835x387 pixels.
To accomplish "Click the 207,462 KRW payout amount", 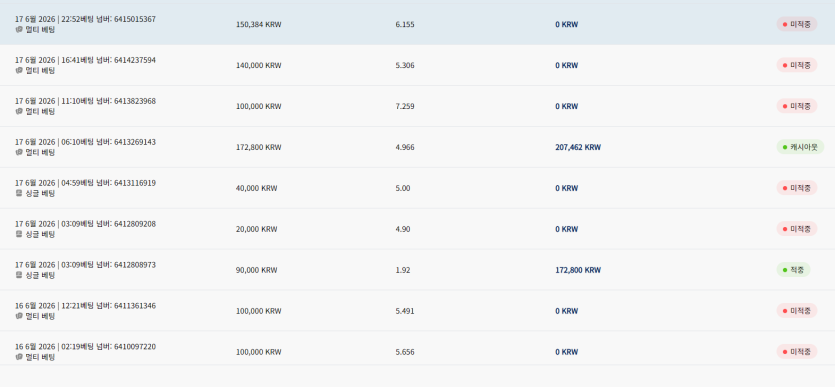I will tap(578, 147).
